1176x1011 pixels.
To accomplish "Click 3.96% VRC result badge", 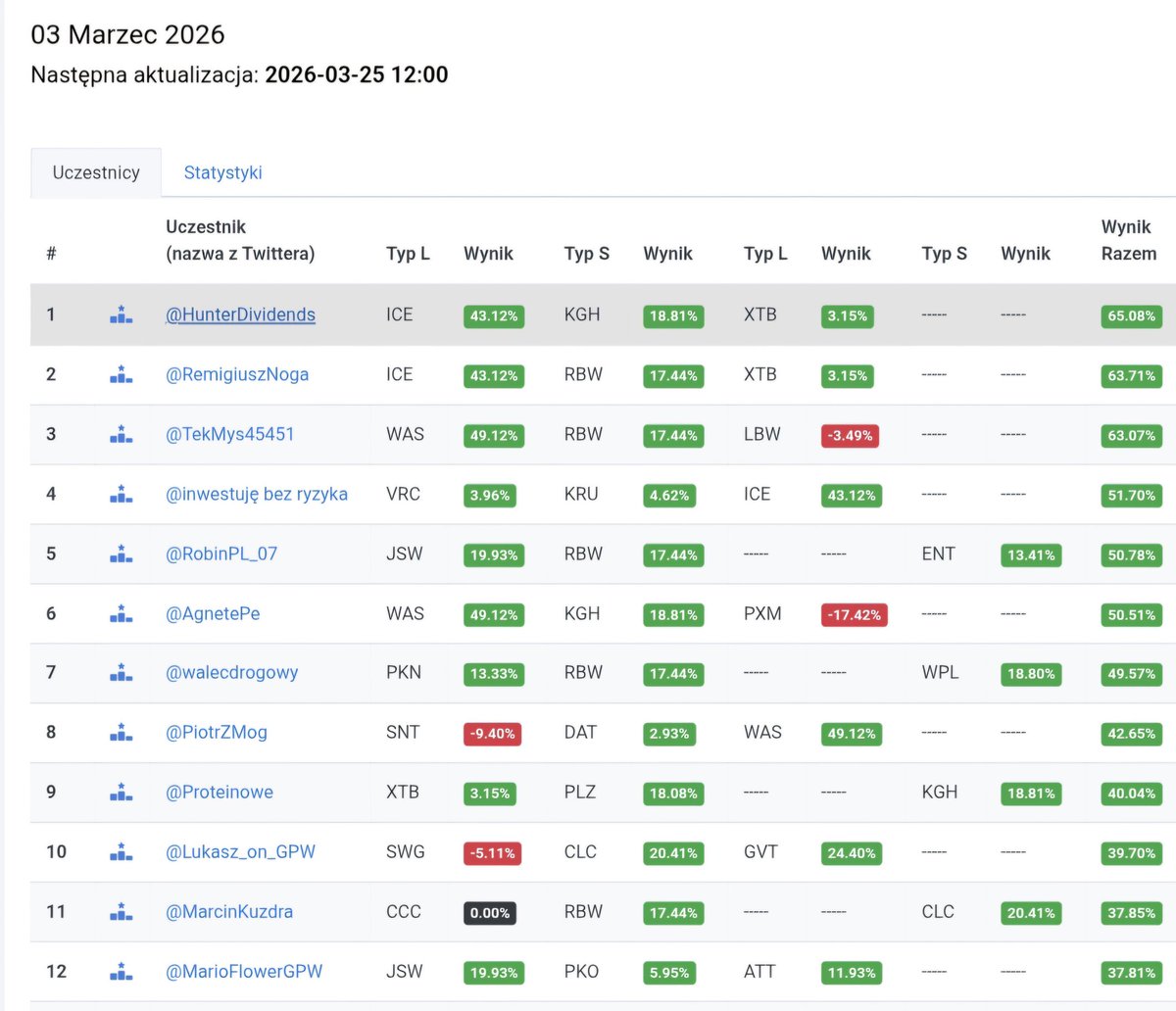I will click(490, 495).
